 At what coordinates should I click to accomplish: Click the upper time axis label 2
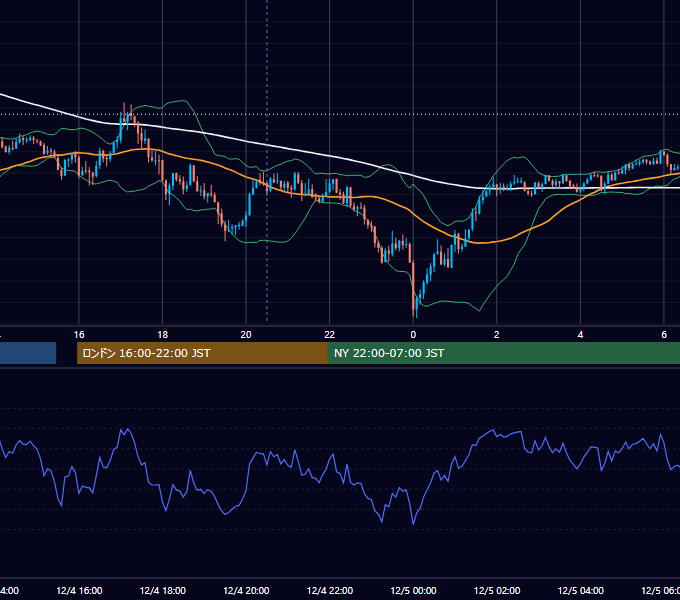click(497, 334)
